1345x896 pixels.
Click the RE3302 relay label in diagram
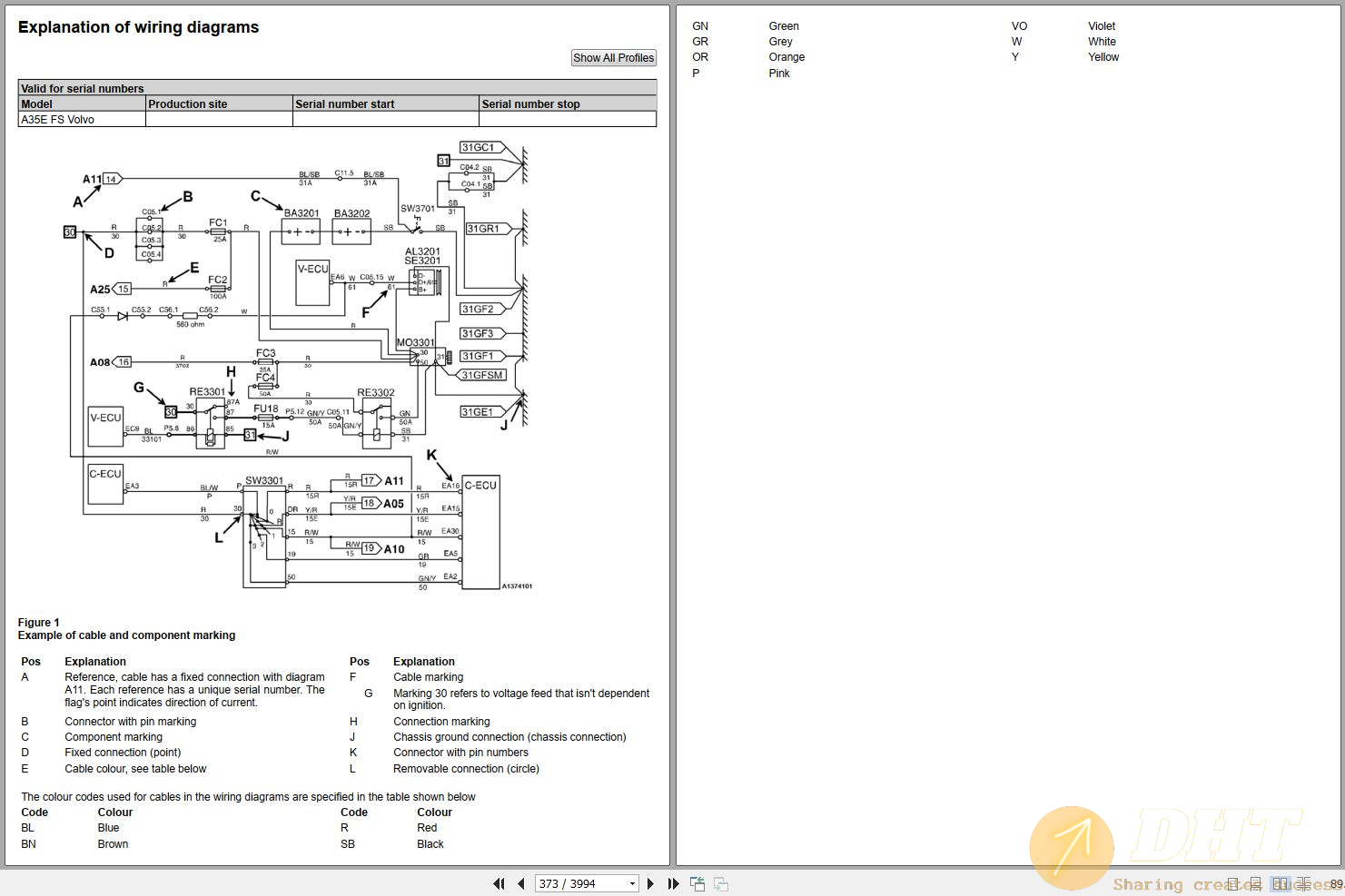(376, 393)
